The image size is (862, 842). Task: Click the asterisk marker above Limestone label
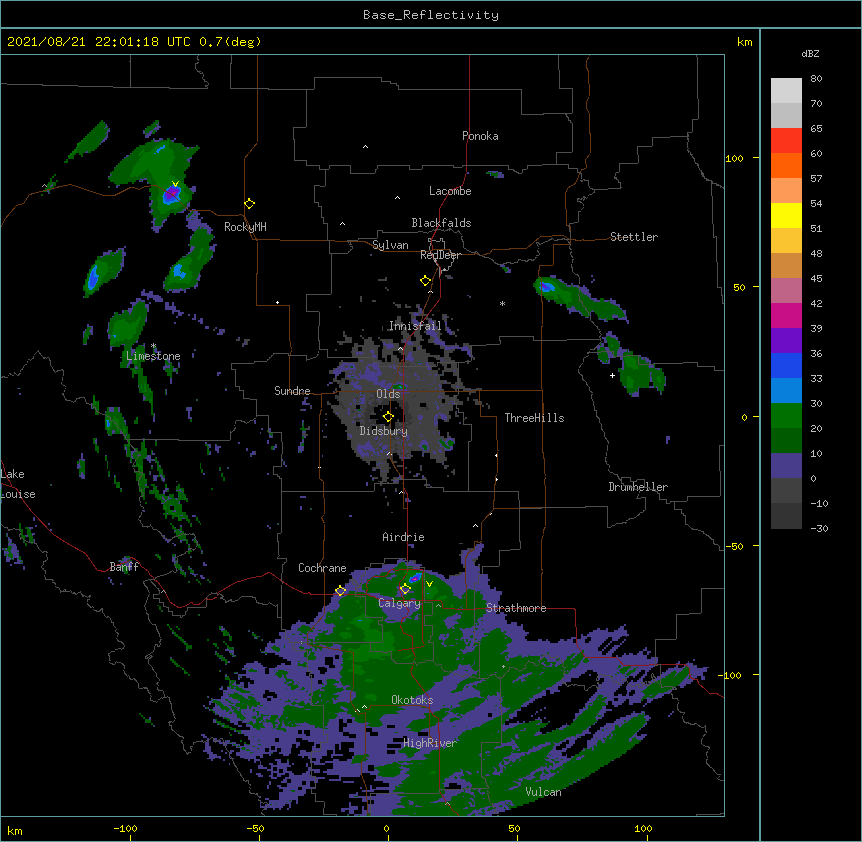click(153, 346)
